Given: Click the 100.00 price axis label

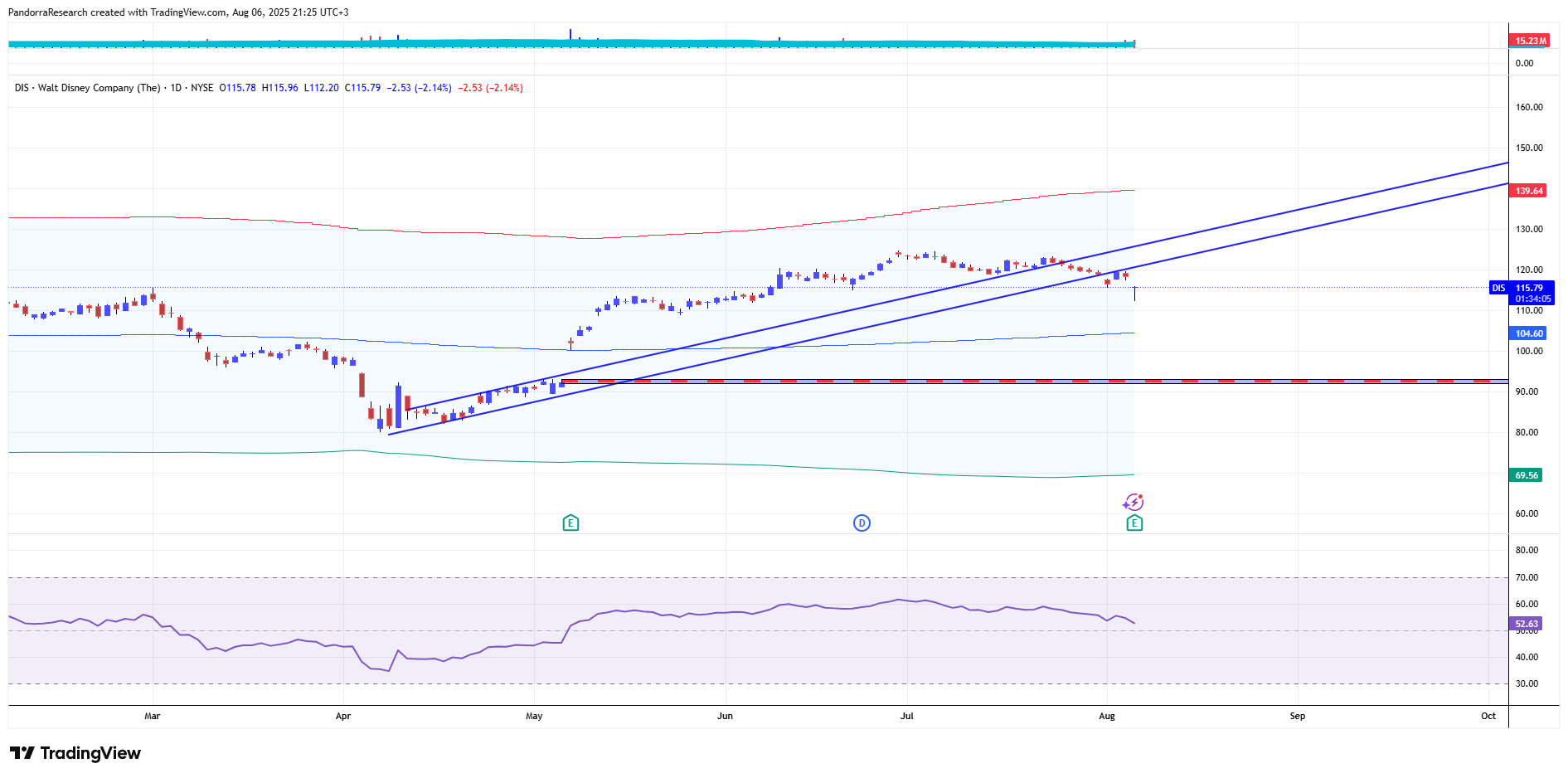Looking at the screenshot, I should pyautogui.click(x=1529, y=351).
